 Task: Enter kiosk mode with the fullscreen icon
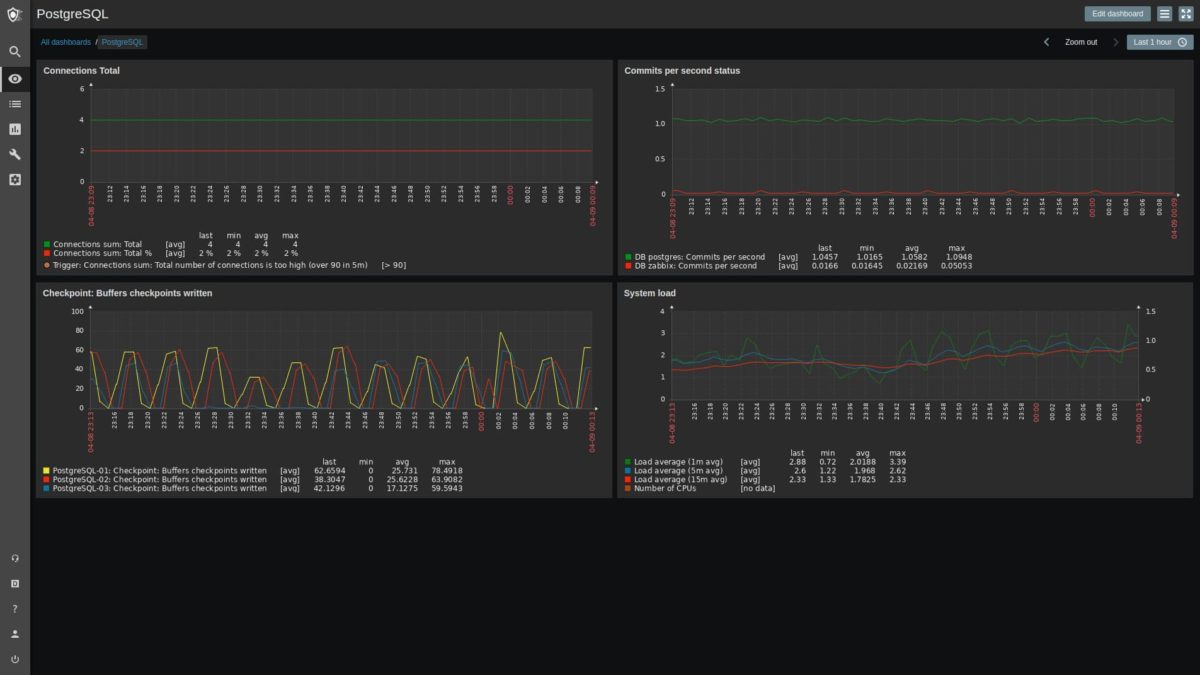click(x=1185, y=14)
